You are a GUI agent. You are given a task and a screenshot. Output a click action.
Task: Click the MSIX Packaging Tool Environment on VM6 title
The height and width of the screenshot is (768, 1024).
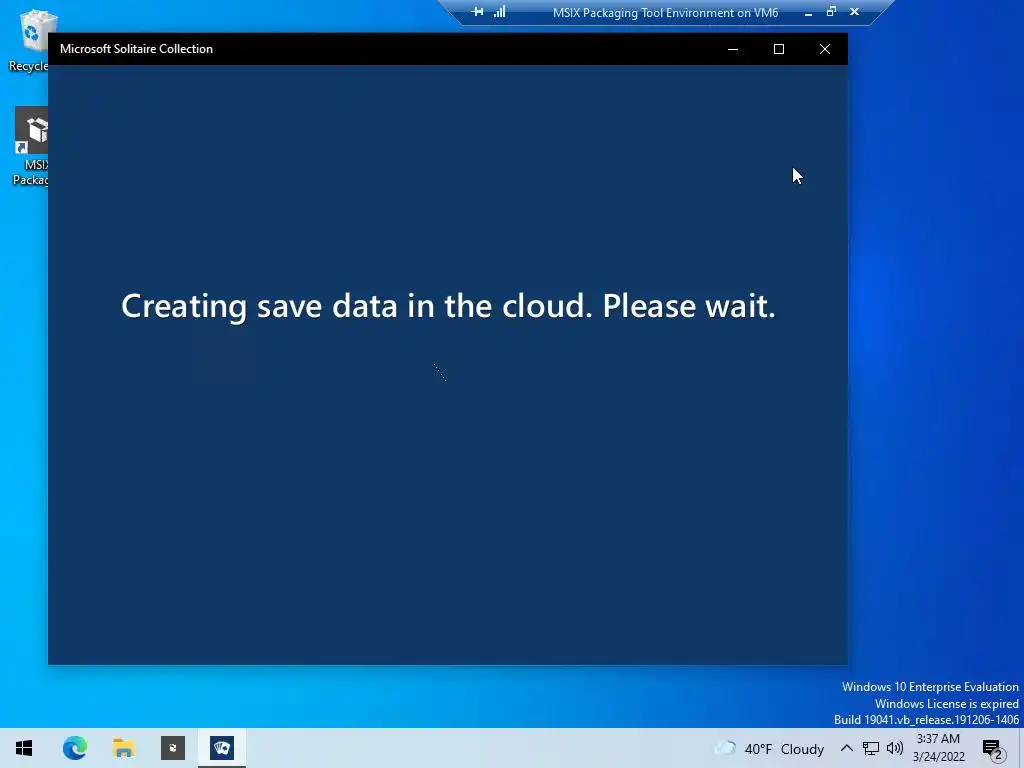pos(665,12)
